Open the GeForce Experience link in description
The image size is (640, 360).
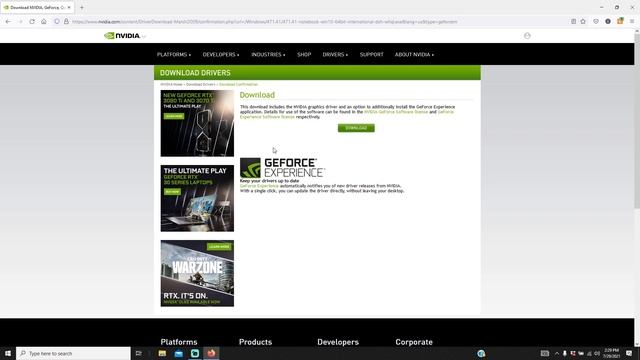click(259, 186)
